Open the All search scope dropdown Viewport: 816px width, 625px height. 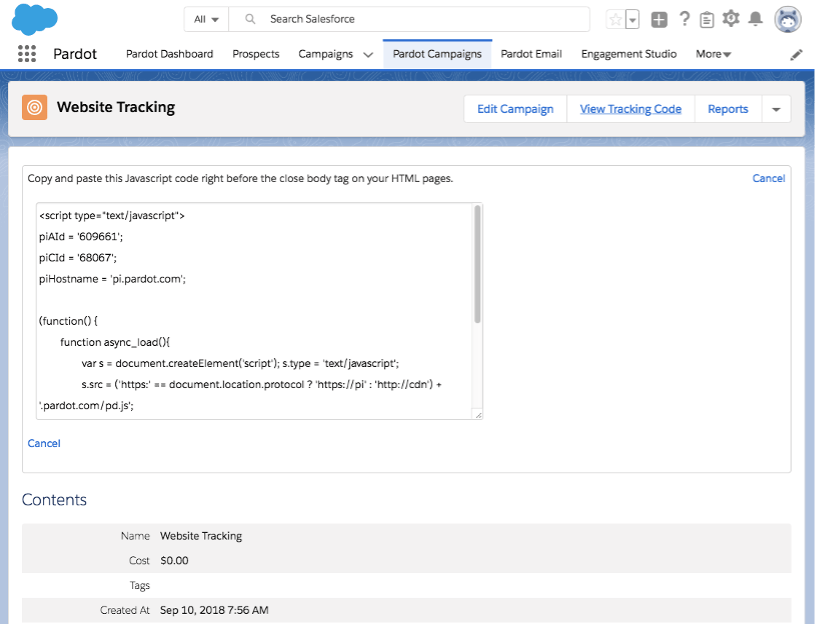tap(206, 19)
